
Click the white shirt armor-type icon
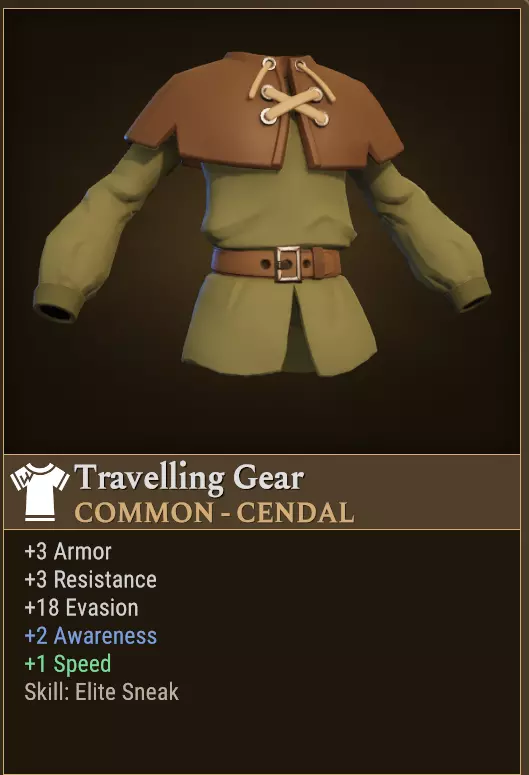point(40,491)
